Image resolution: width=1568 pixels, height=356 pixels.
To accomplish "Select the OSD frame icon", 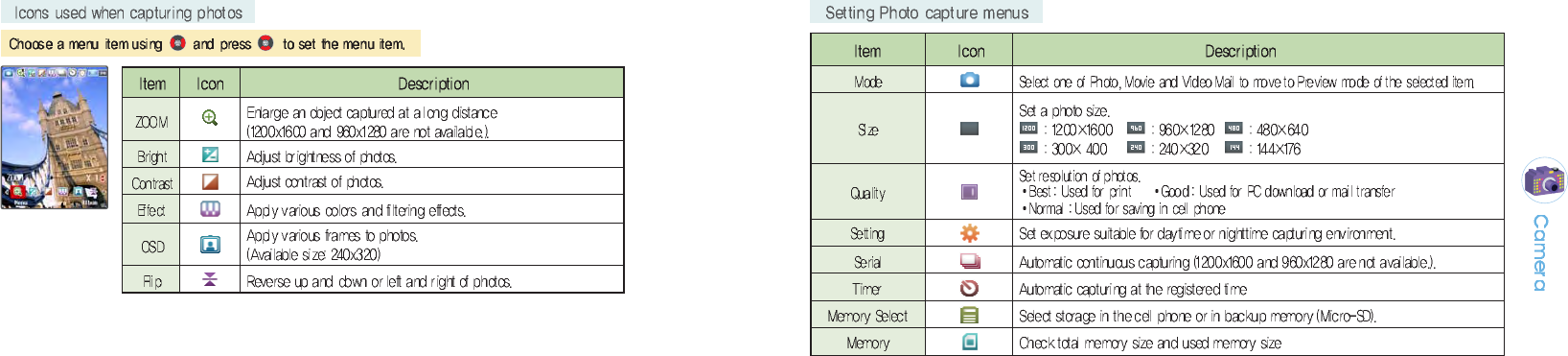I will pyautogui.click(x=210, y=245).
